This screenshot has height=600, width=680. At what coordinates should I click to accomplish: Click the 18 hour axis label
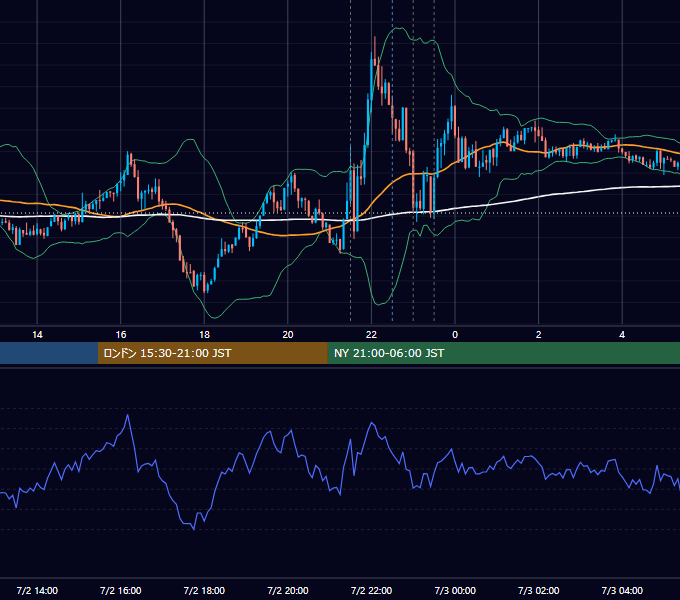pos(204,335)
